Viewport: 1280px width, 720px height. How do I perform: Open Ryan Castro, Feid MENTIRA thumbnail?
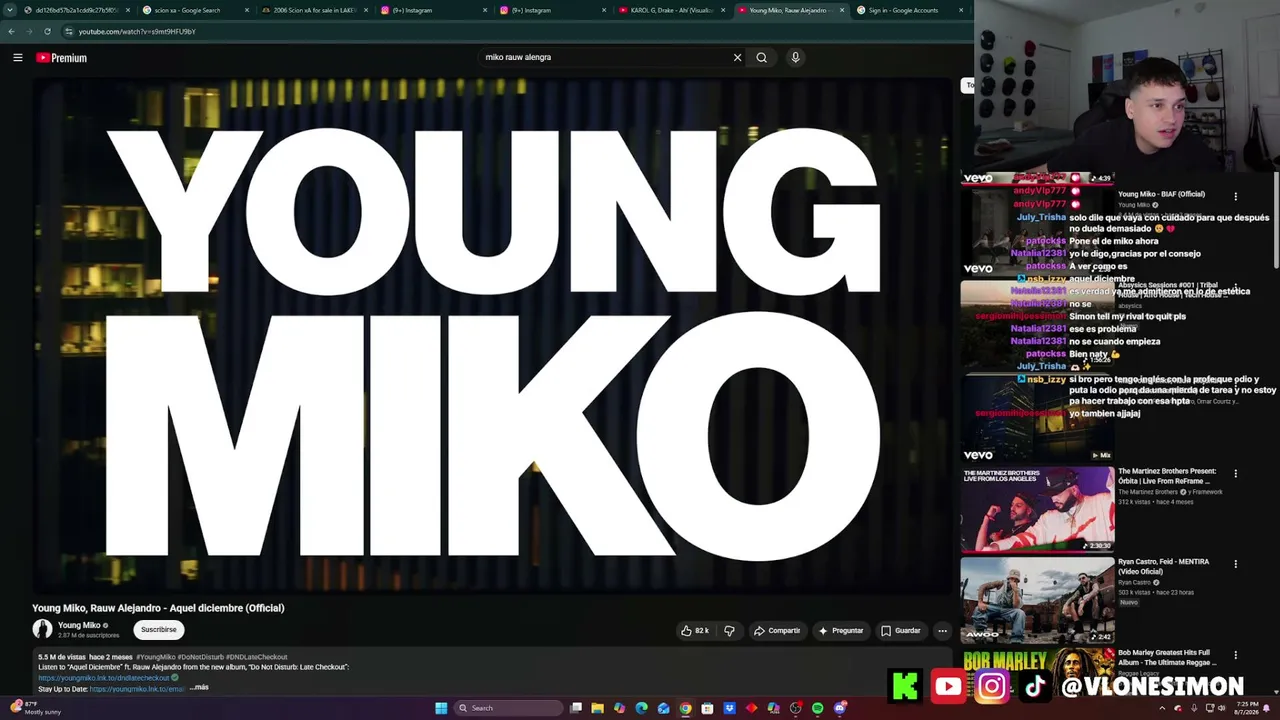(x=1037, y=599)
